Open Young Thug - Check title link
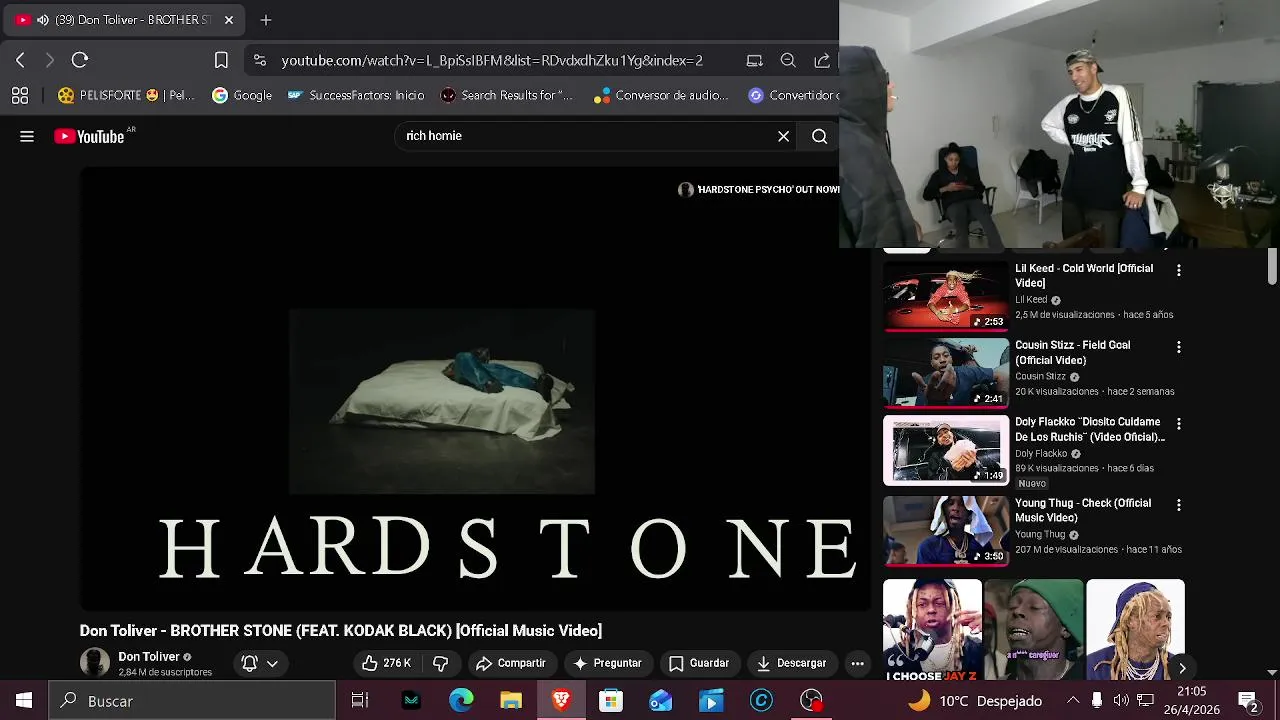 [1083, 510]
